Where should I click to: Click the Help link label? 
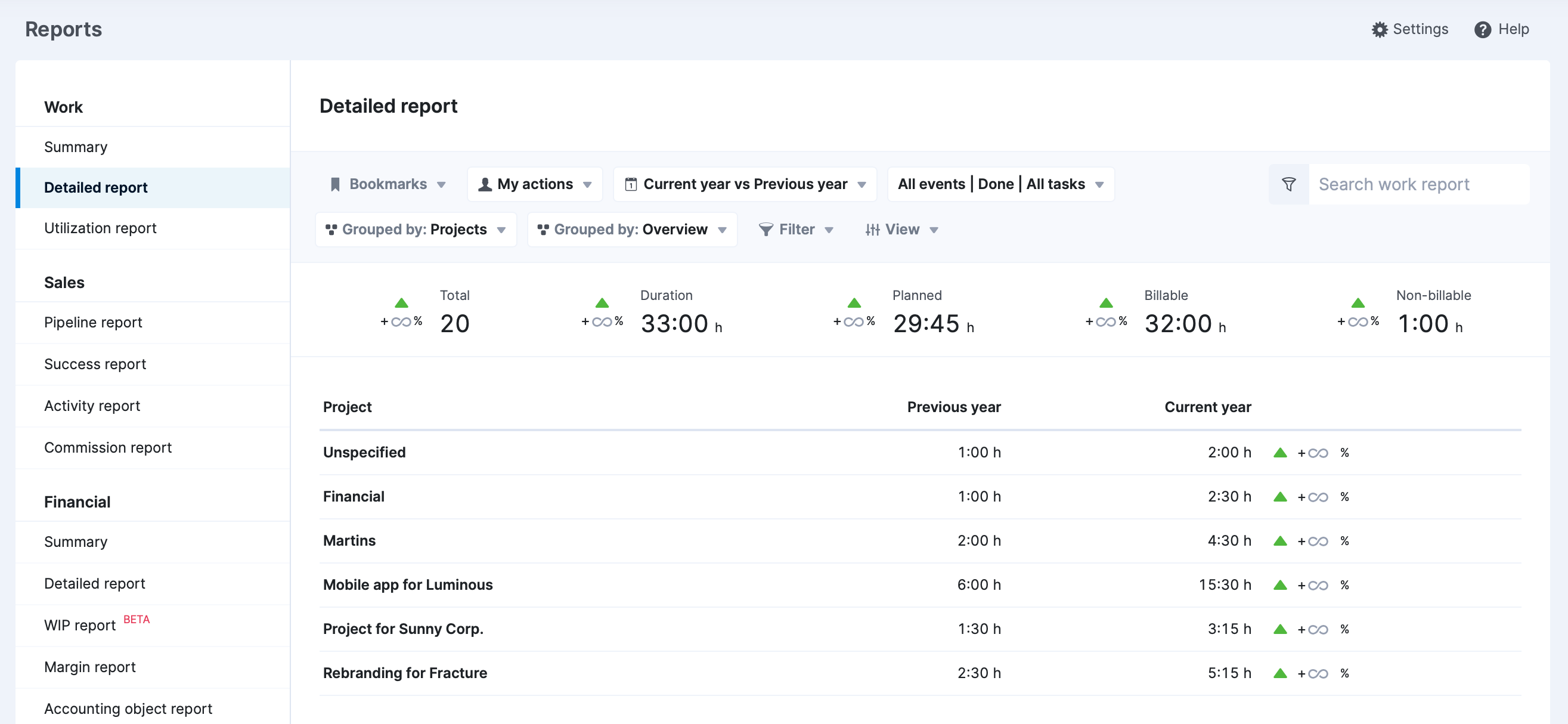1513,29
